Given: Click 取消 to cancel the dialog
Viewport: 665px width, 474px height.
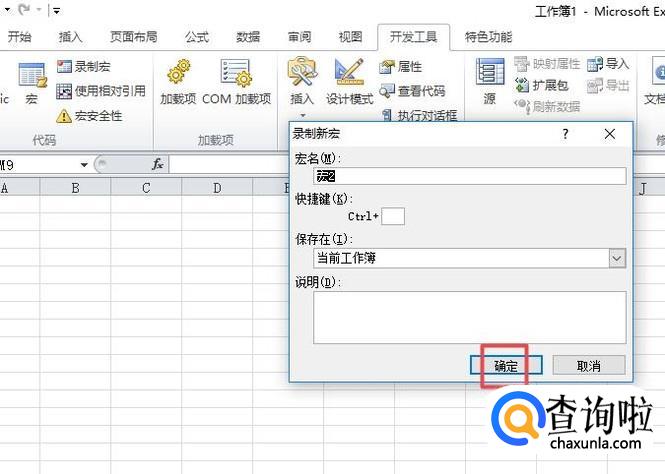Looking at the screenshot, I should [588, 366].
